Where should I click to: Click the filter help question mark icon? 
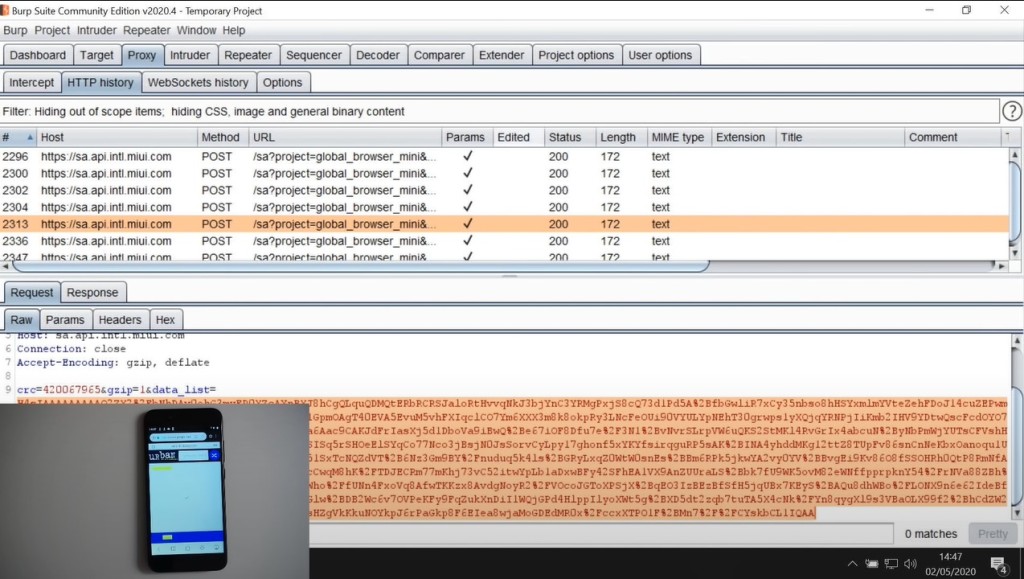1012,112
